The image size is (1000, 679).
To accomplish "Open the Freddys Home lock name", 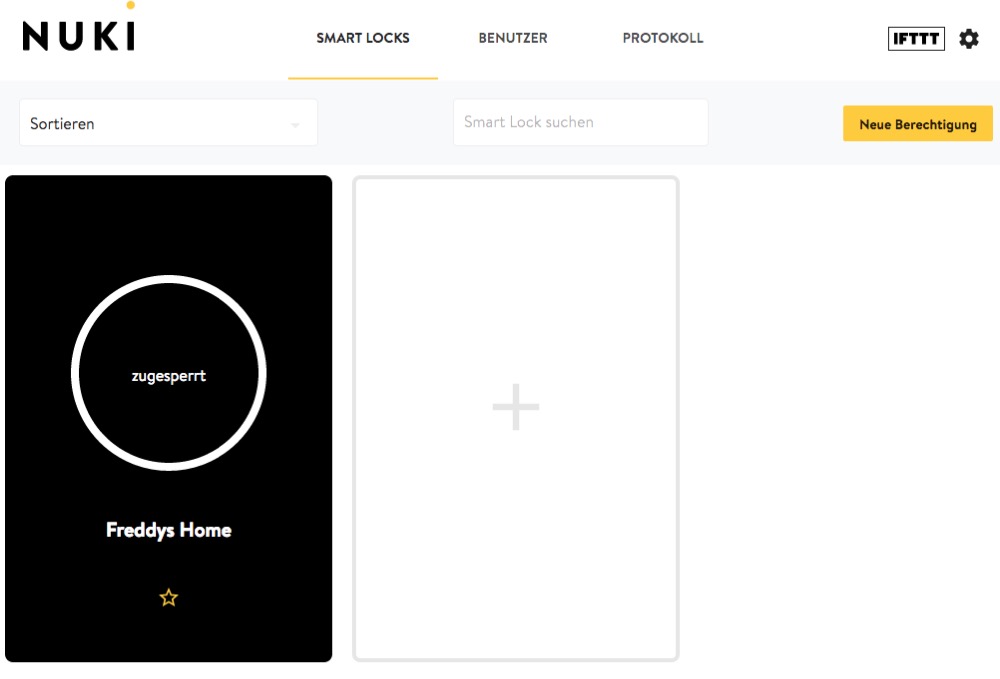I will (168, 530).
